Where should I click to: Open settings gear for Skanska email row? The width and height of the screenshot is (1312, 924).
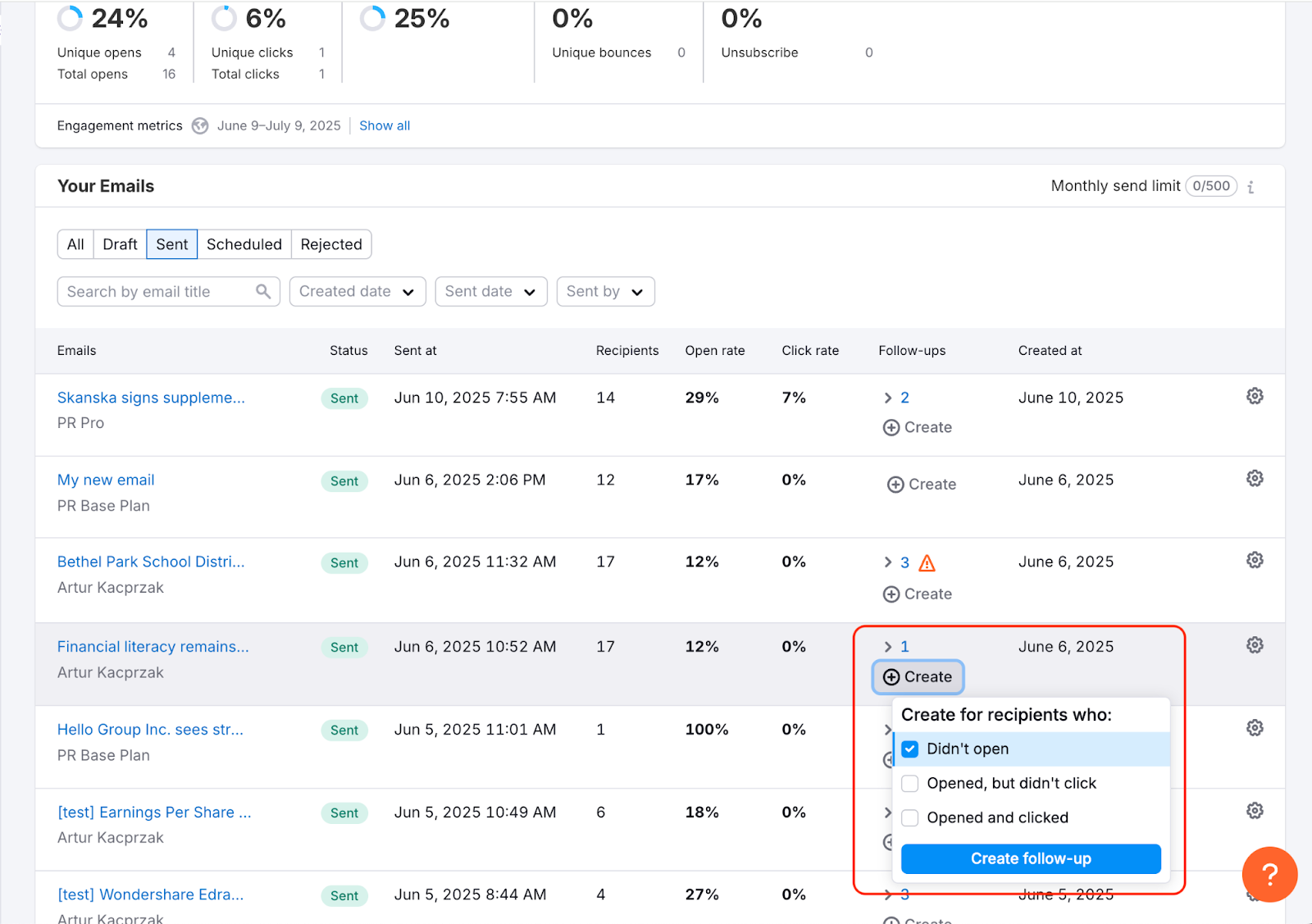click(1254, 397)
